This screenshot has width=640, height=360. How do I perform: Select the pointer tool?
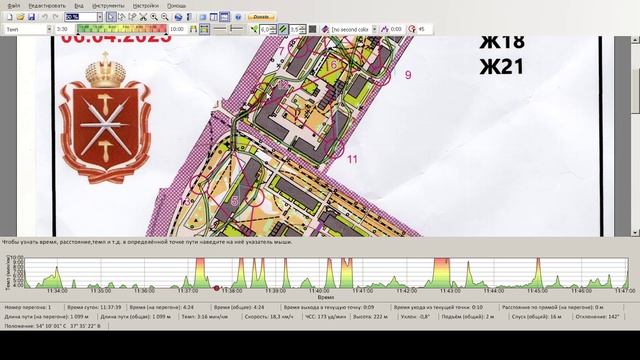pyautogui.click(x=111, y=17)
